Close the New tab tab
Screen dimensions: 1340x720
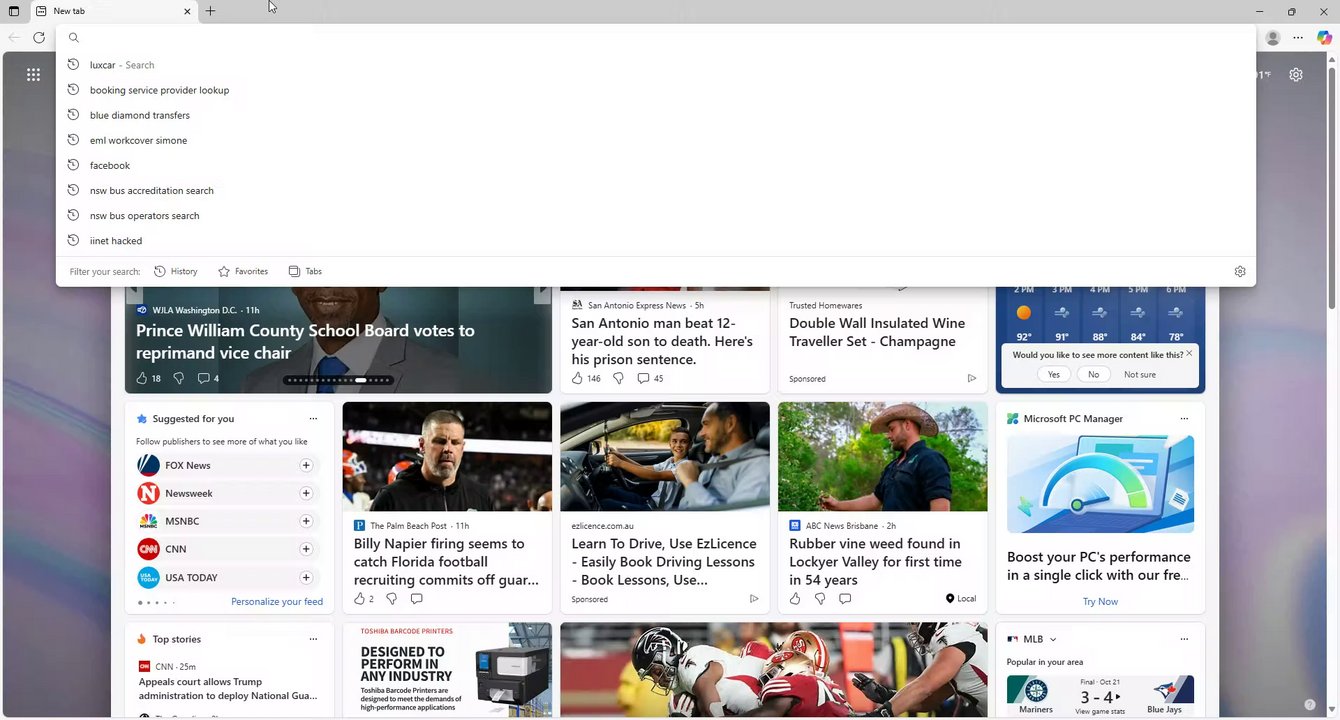[x=187, y=11]
